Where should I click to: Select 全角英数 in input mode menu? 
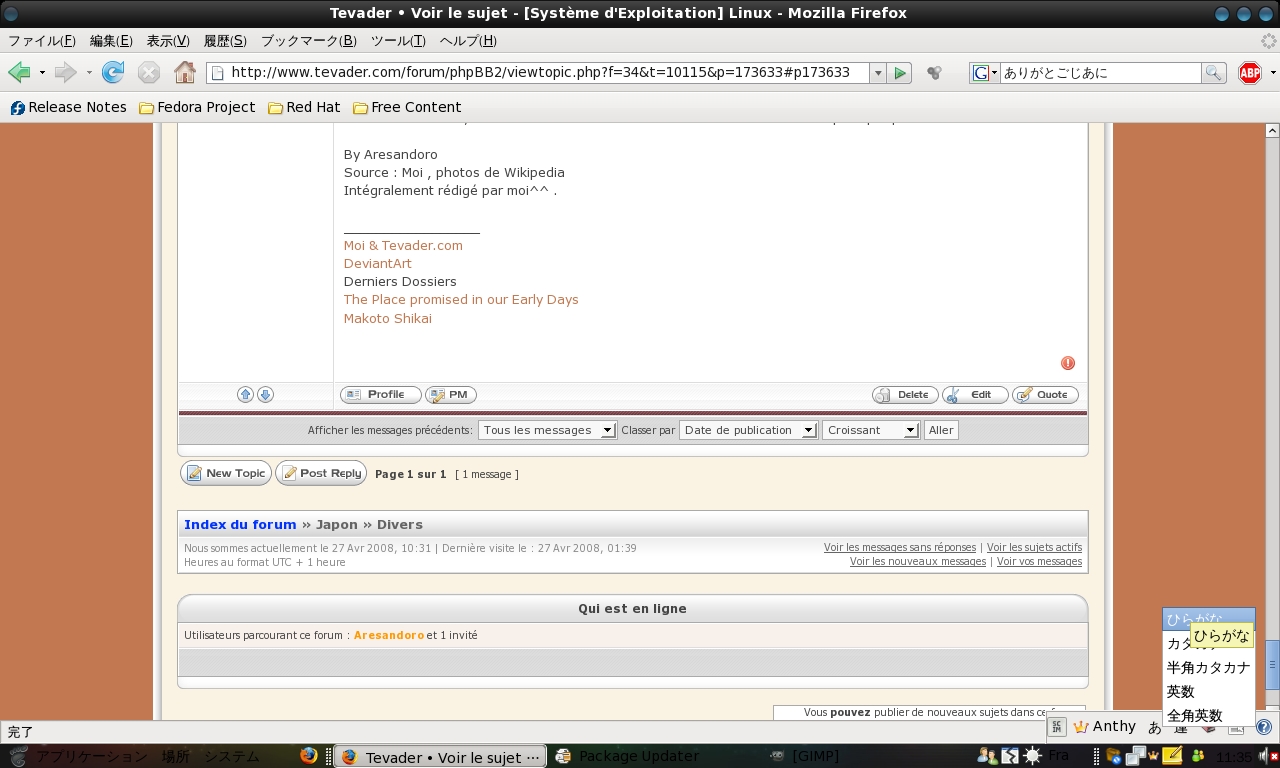[x=1208, y=716]
